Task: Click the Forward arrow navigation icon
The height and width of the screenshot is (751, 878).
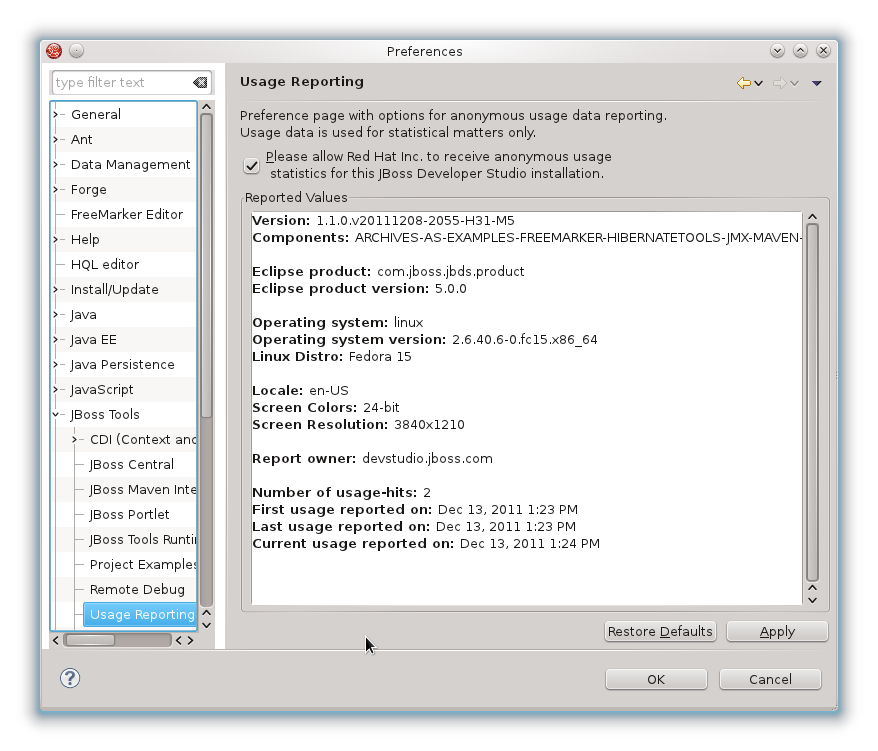Action: click(779, 83)
